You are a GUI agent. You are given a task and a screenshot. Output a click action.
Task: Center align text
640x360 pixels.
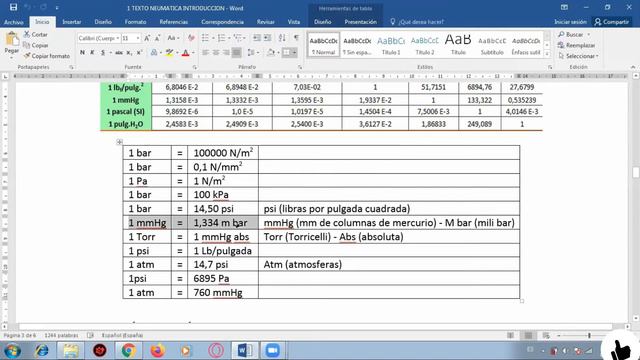coord(216,52)
